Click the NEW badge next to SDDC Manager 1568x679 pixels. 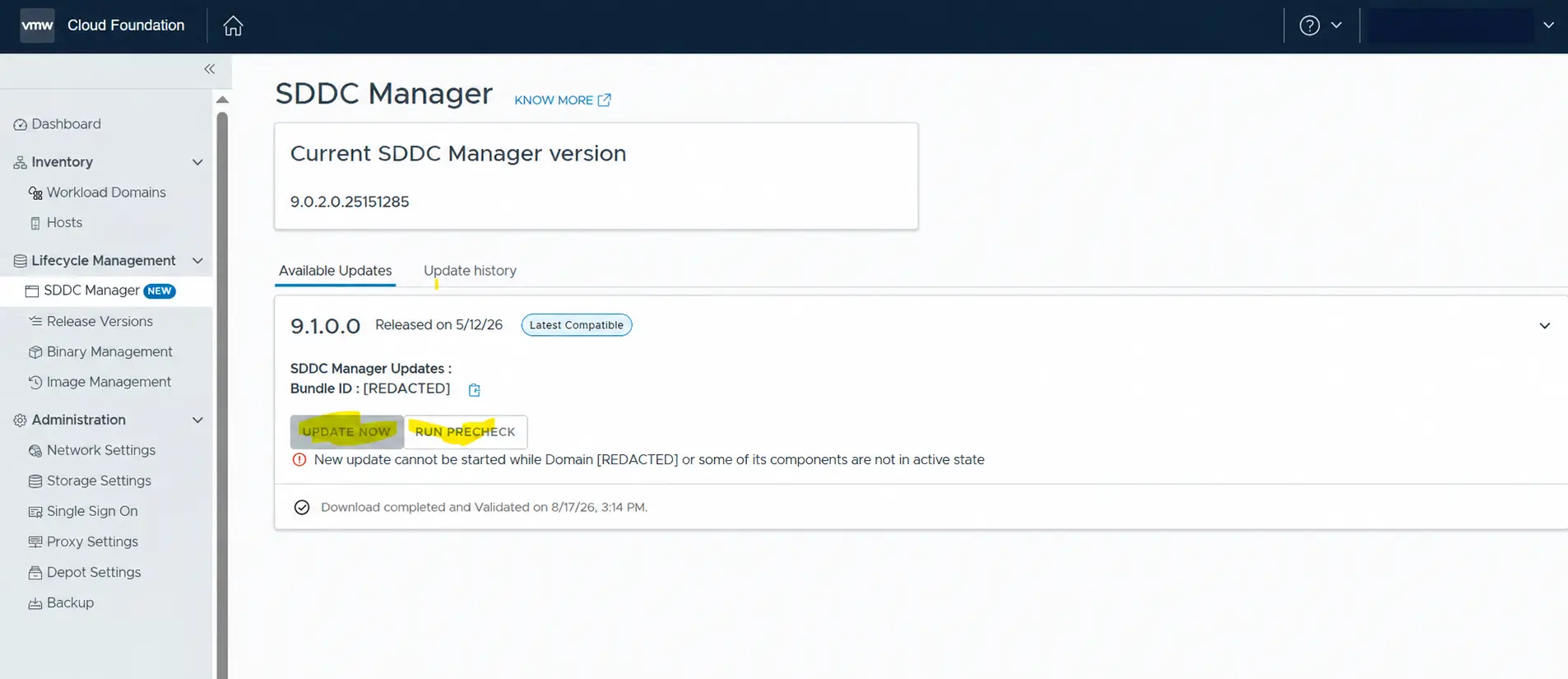tap(160, 291)
